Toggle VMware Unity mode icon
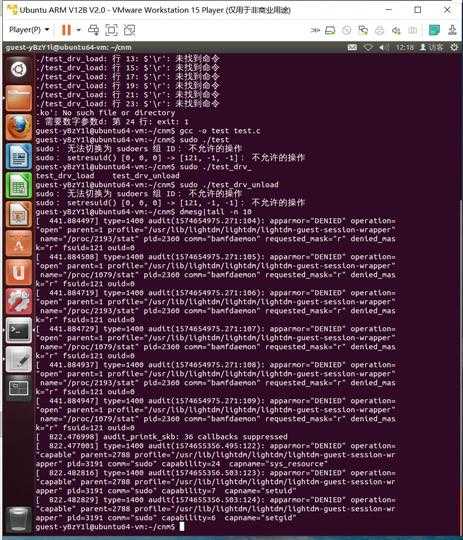Screen dimensions: 463x540 tap(129, 30)
